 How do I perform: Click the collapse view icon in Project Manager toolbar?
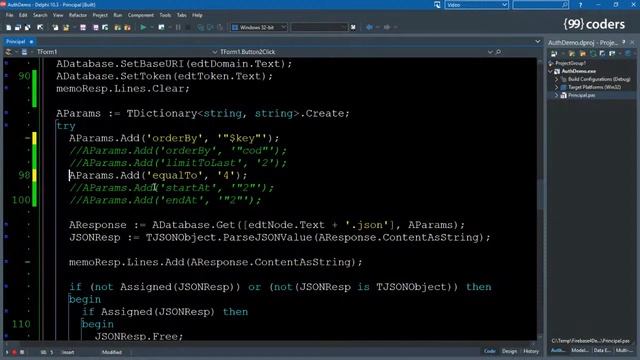(x=612, y=54)
